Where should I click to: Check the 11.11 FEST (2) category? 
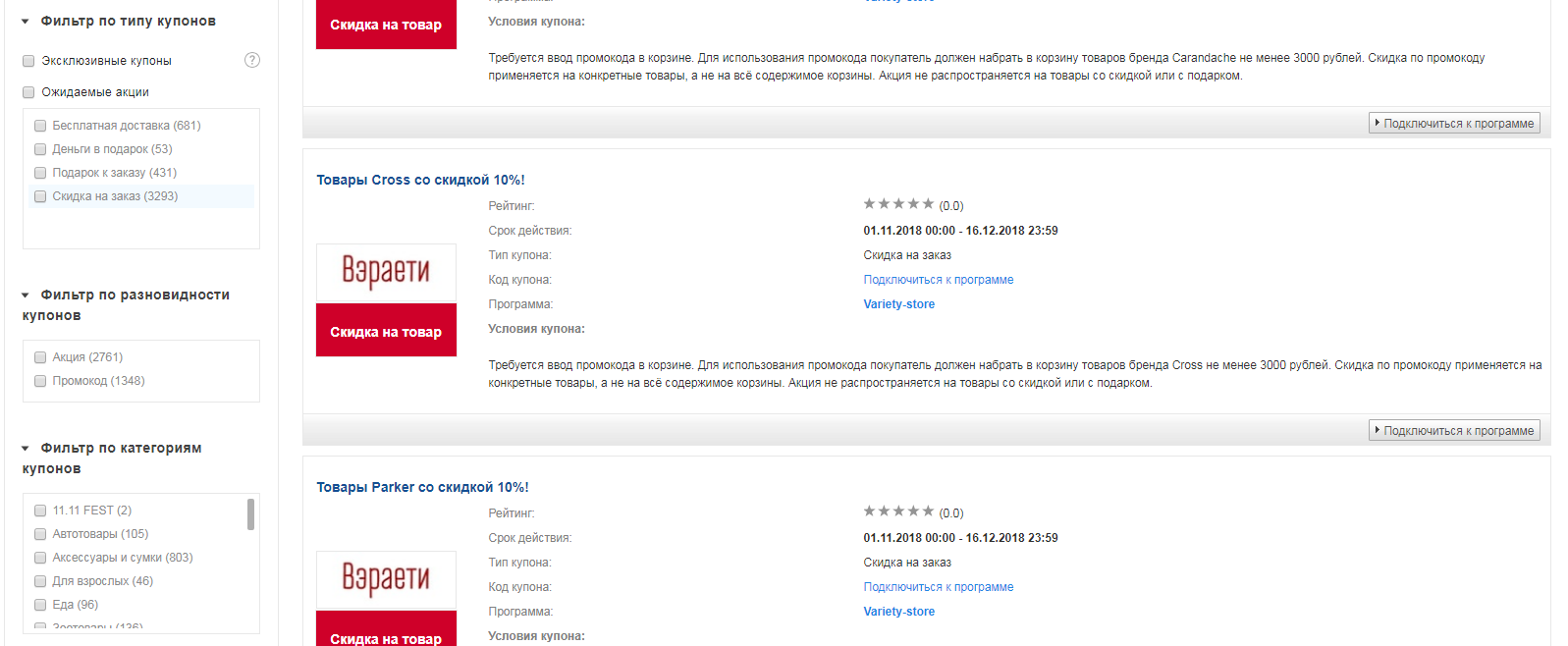pyautogui.click(x=40, y=511)
